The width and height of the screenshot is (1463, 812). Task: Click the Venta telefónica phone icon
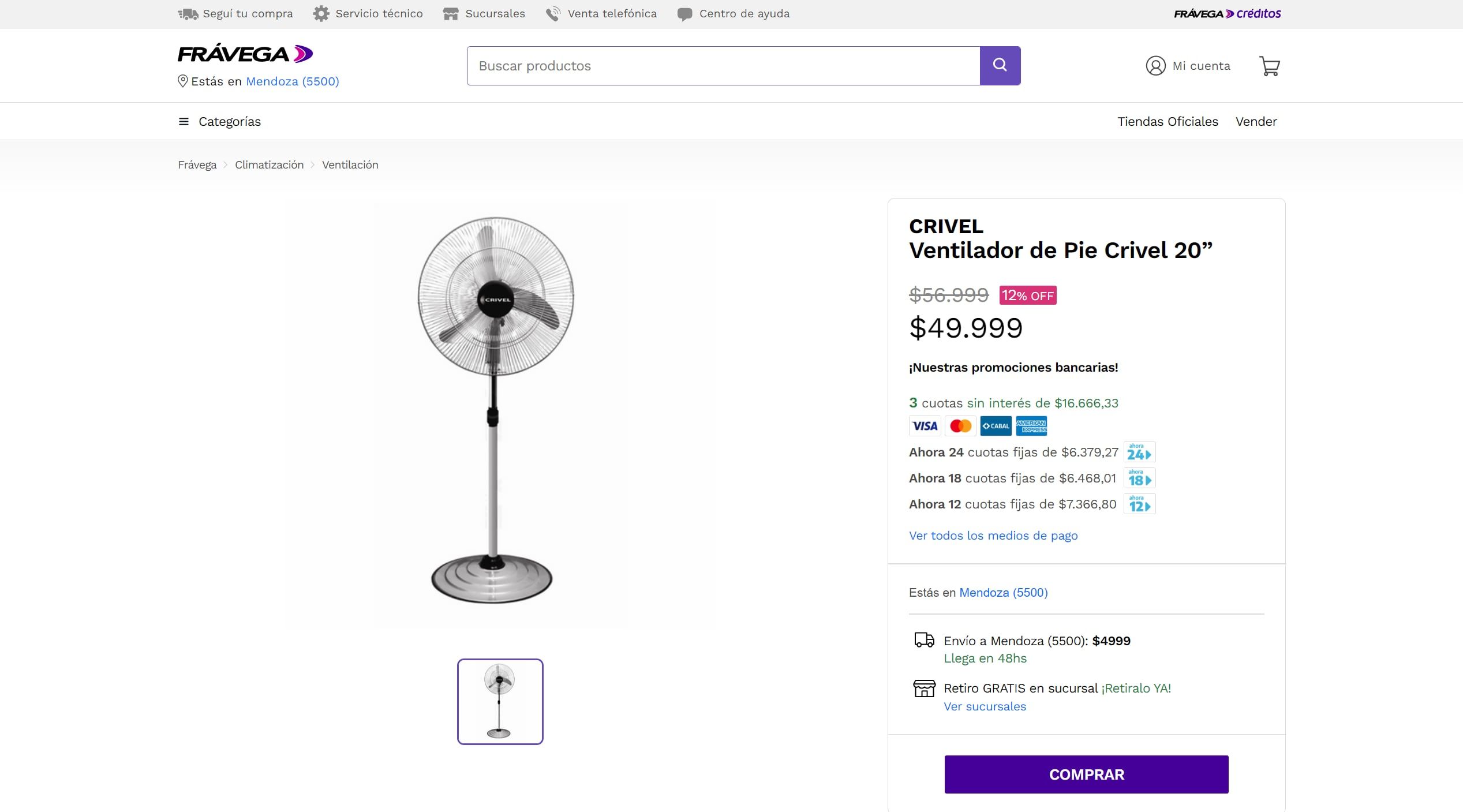(x=553, y=13)
